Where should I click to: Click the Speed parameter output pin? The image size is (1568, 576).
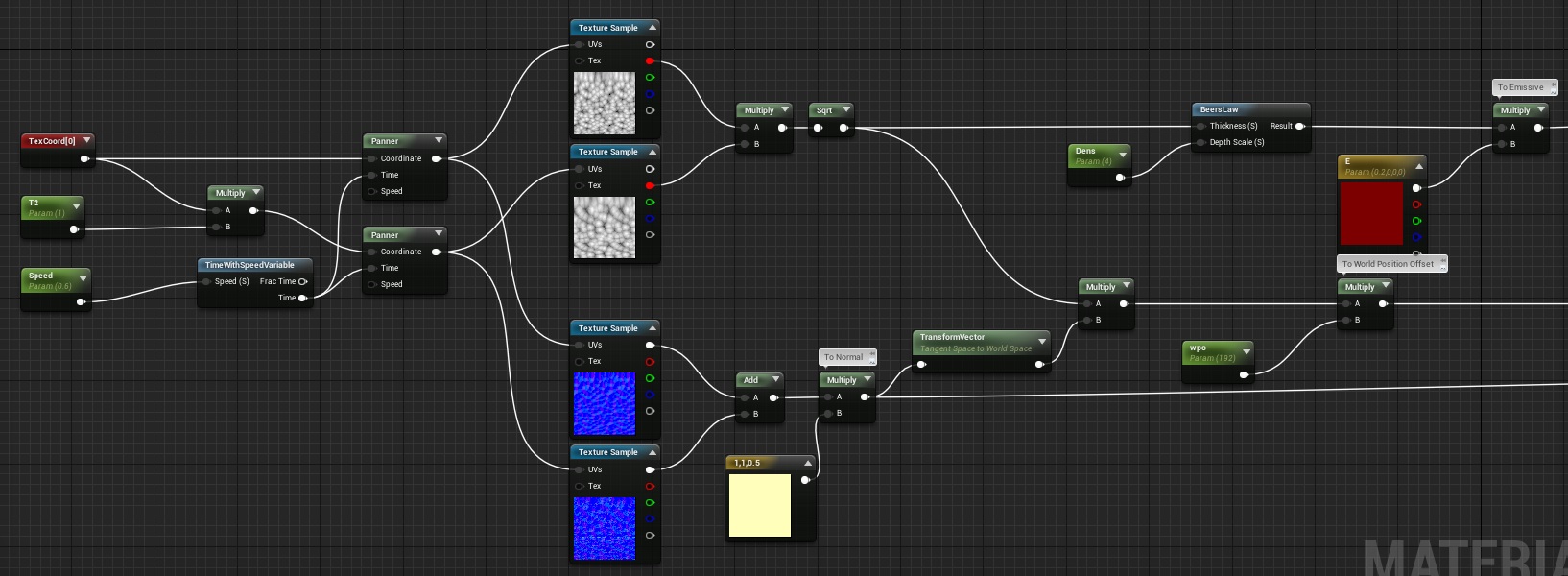tap(81, 301)
